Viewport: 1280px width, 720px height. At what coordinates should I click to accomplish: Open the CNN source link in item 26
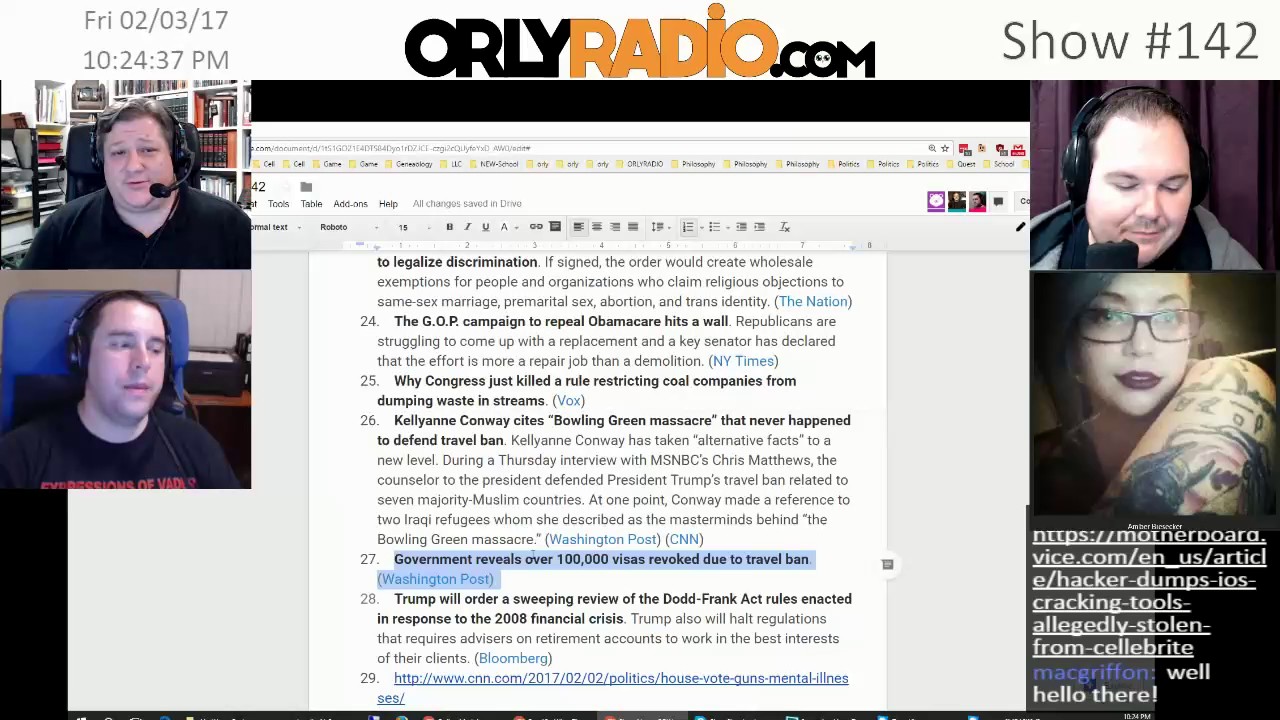coord(684,539)
